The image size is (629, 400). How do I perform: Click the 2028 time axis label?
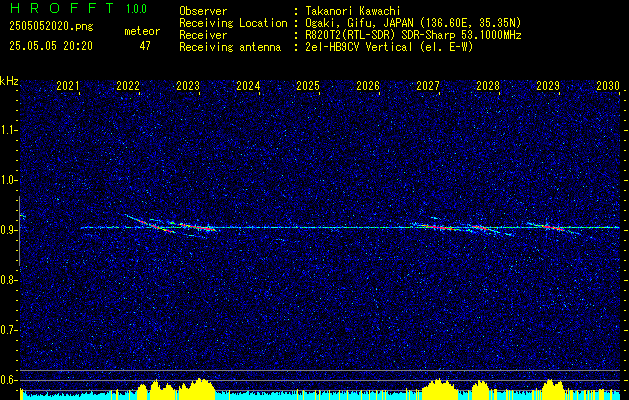tap(488, 86)
